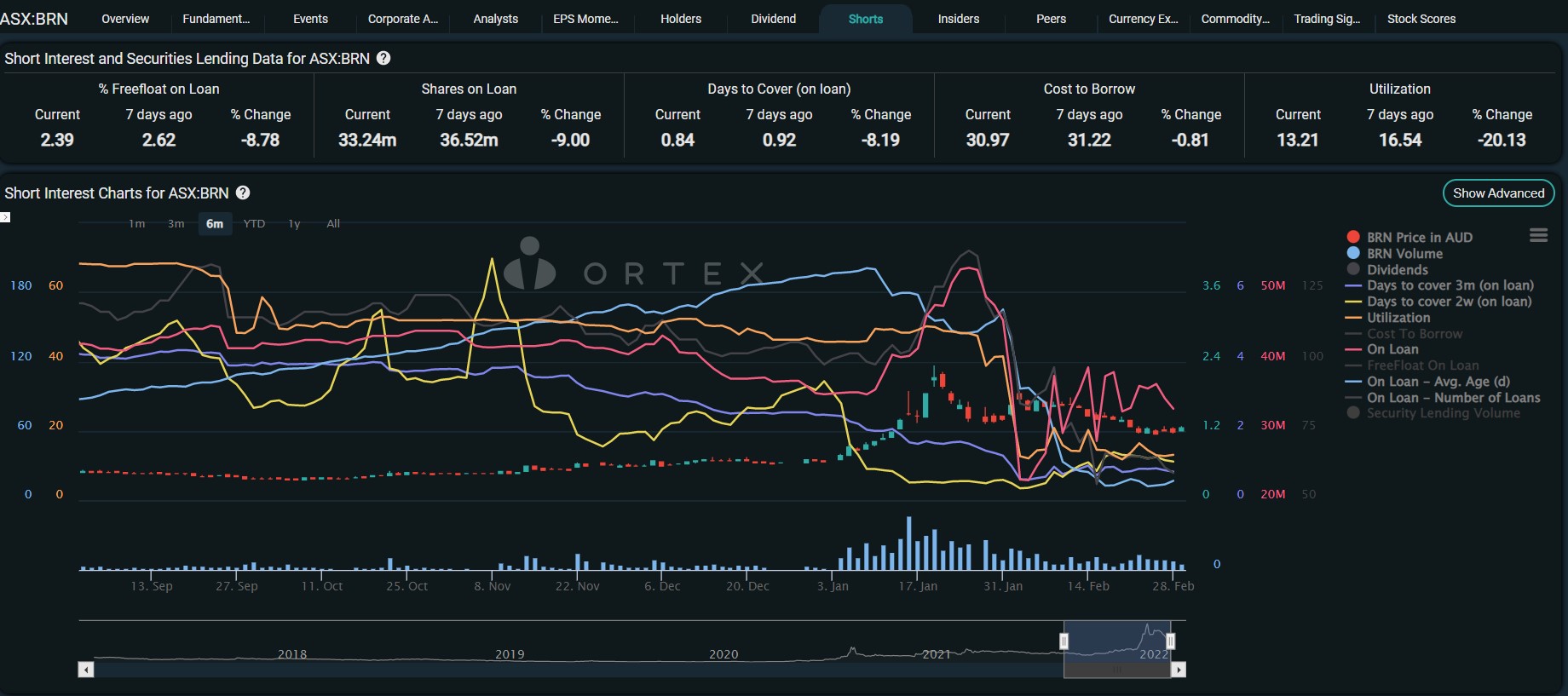This screenshot has width=1568, height=696.
Task: Select the 3m time range button
Action: 176,224
